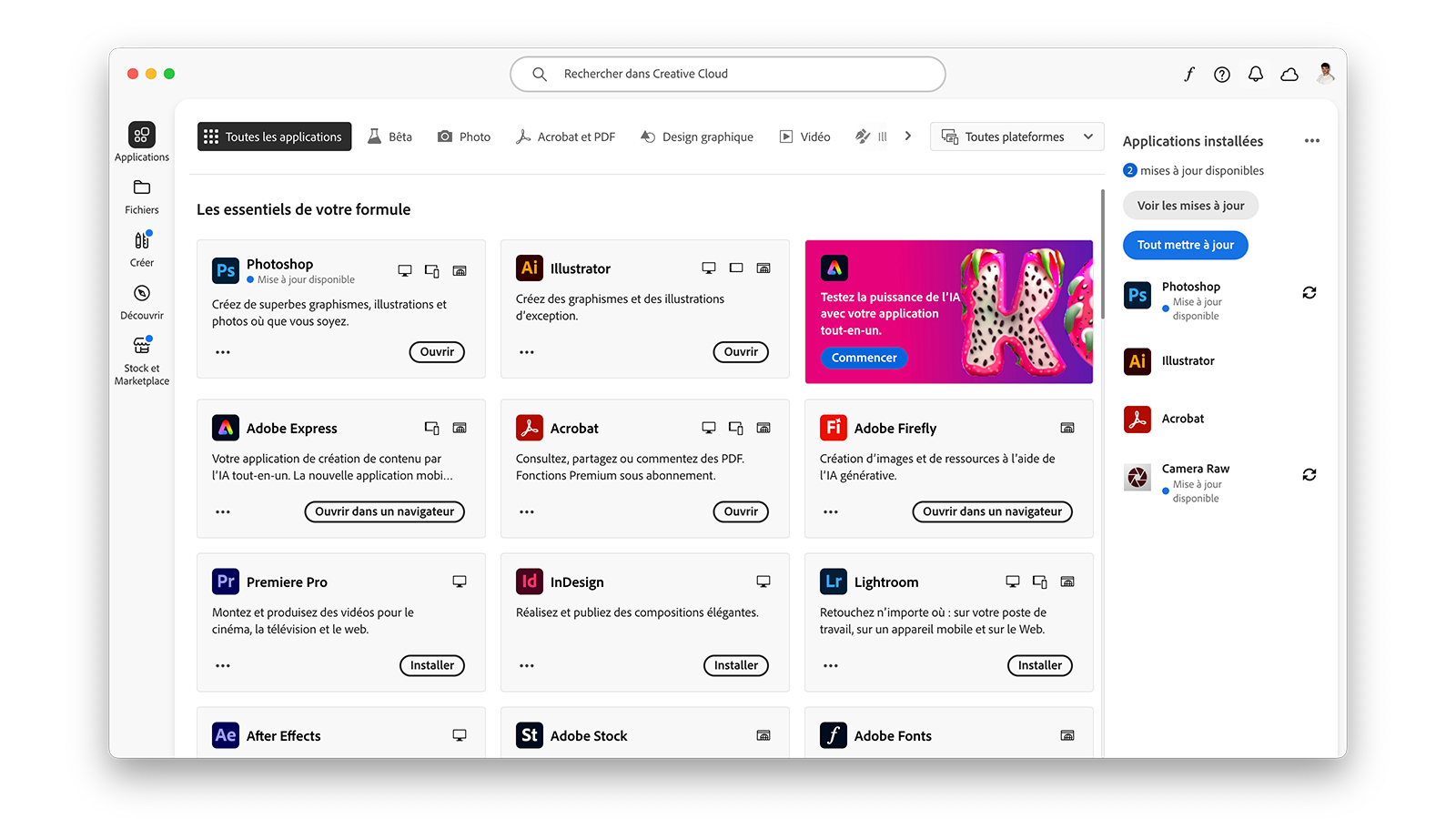Viewport: 1456px width, 819px height.
Task: Open the Toutes plateformes dropdown
Action: click(1016, 136)
